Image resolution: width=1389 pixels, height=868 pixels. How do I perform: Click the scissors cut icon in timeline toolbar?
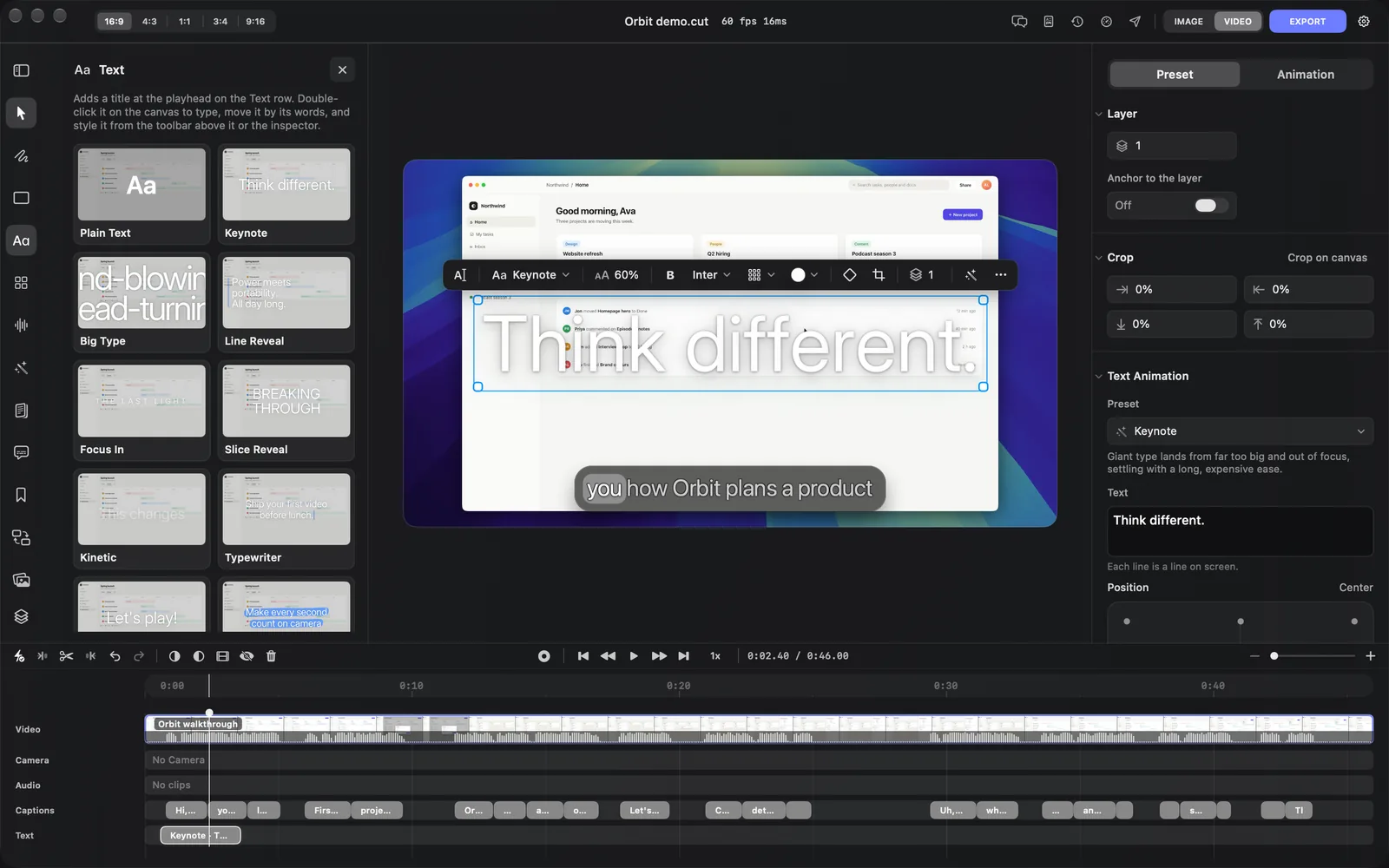tap(66, 656)
